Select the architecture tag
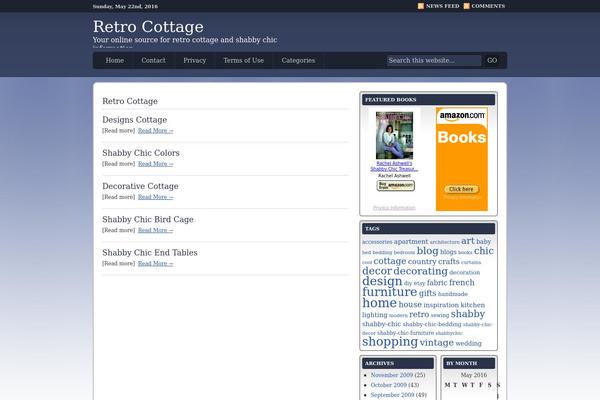 (x=444, y=242)
